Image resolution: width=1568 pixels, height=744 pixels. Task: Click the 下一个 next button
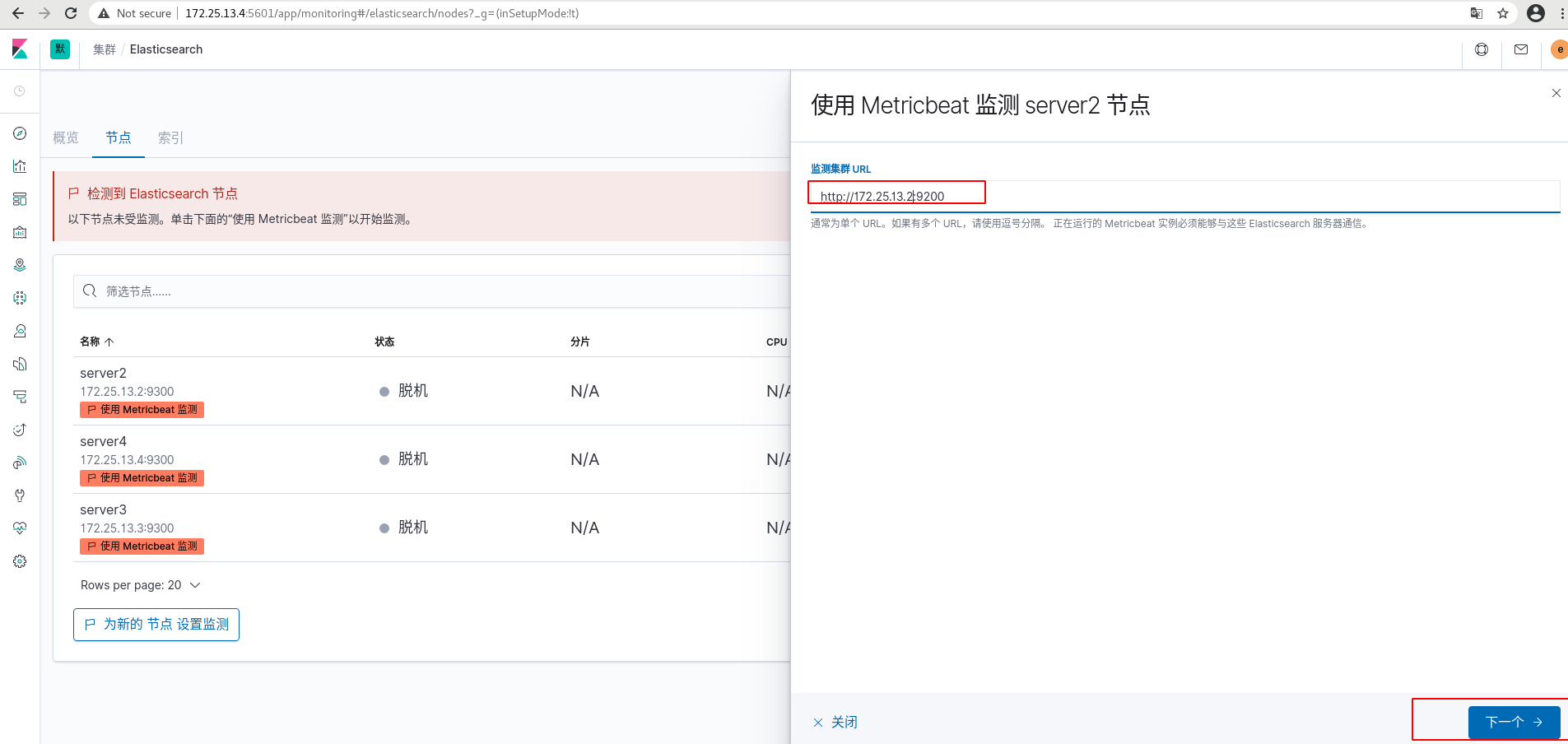pos(1514,723)
